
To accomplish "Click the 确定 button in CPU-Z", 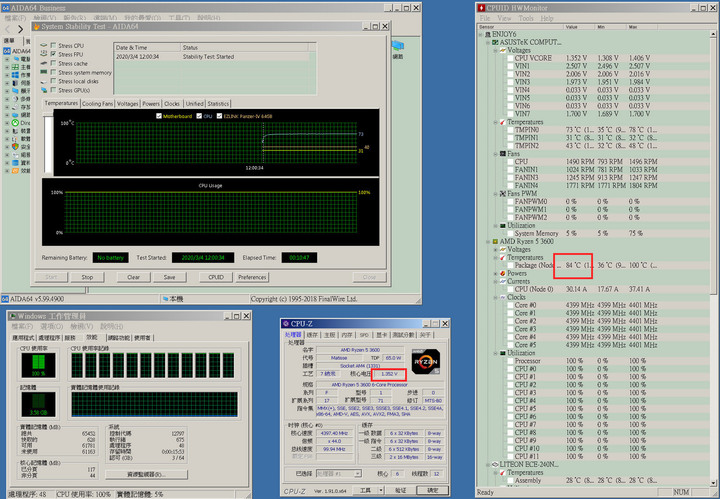I will pyautogui.click(x=433, y=490).
